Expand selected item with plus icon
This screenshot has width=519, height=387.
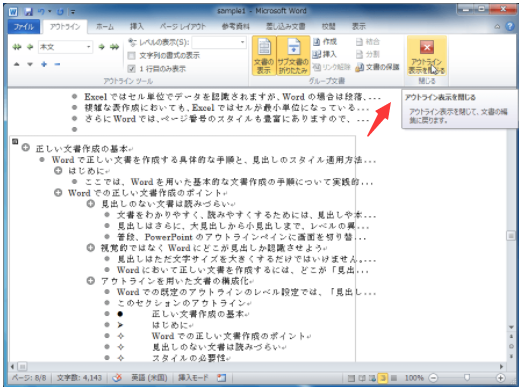point(44,64)
